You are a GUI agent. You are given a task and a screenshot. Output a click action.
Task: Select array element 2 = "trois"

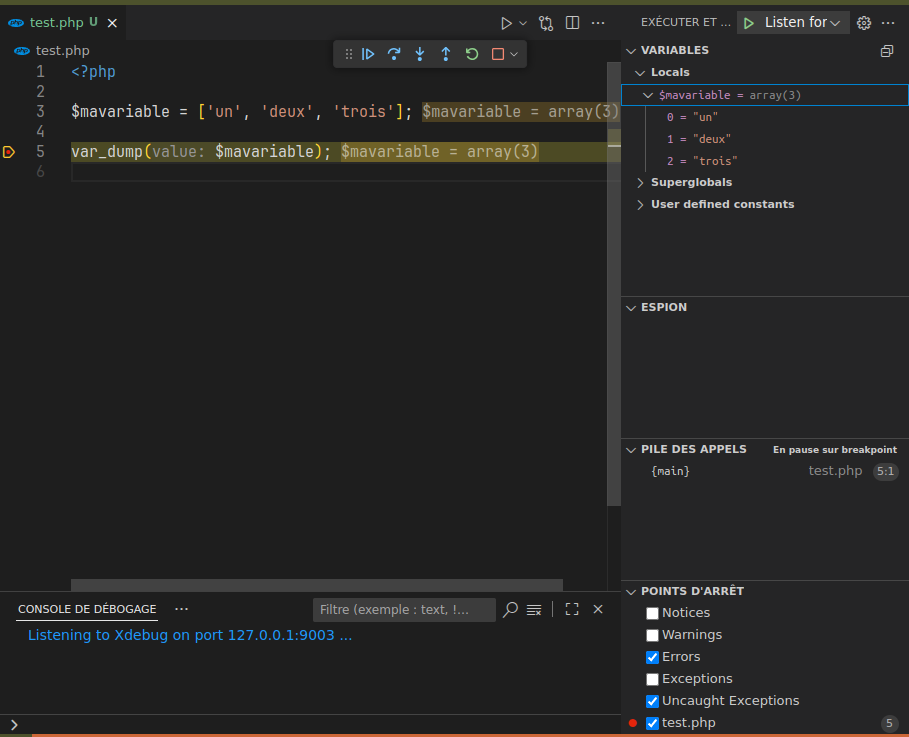765,161
